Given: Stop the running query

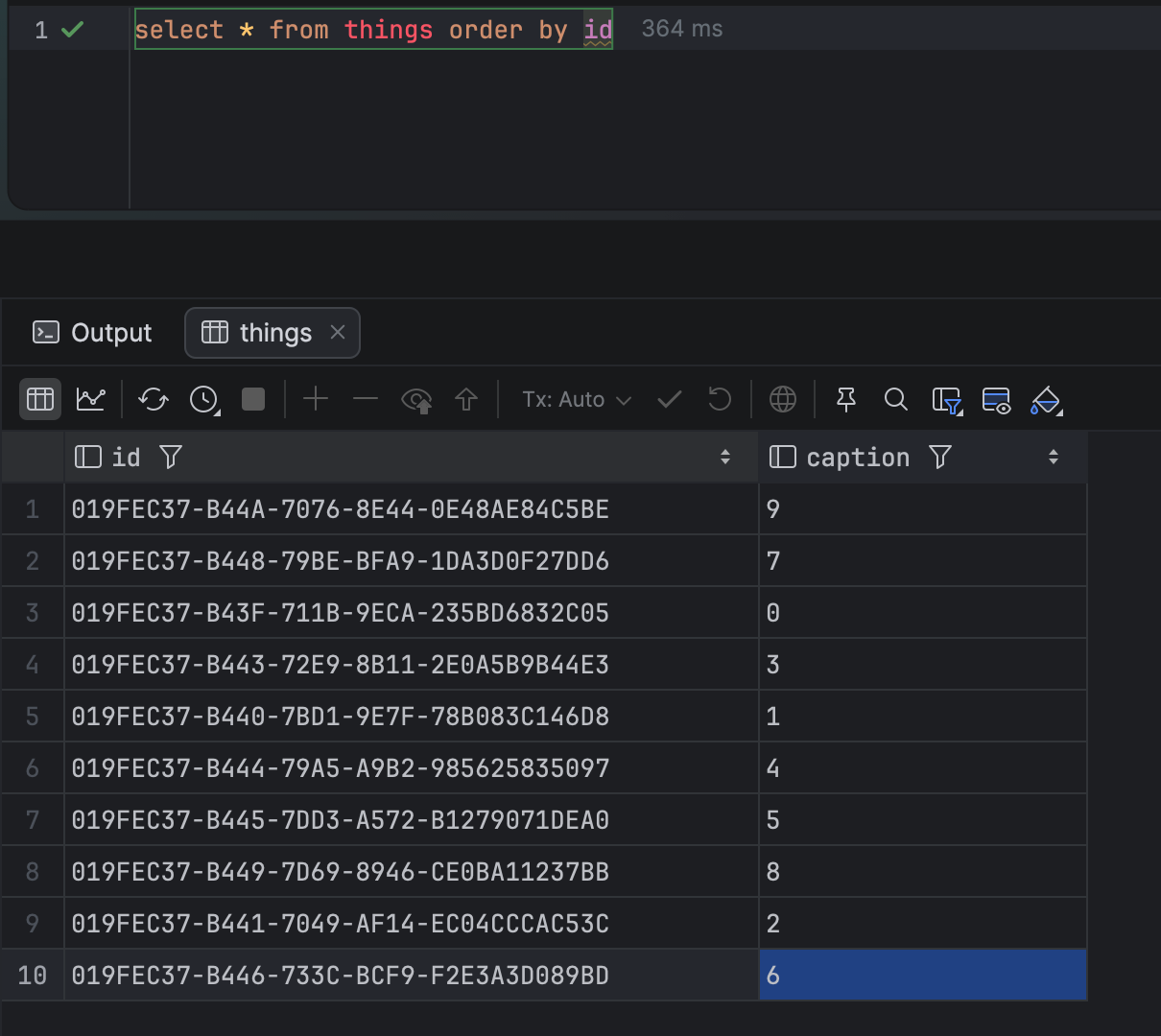Looking at the screenshot, I should click(253, 399).
